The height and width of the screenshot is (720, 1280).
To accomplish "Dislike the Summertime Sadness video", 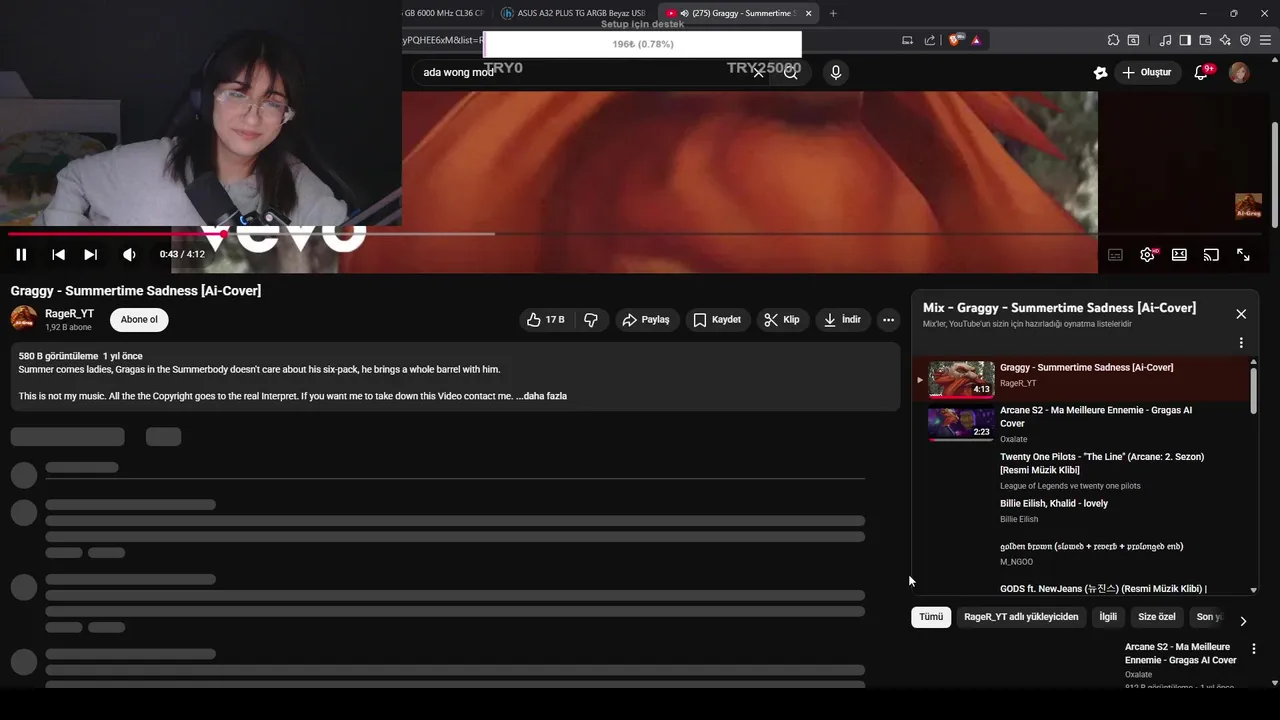I will click(591, 320).
